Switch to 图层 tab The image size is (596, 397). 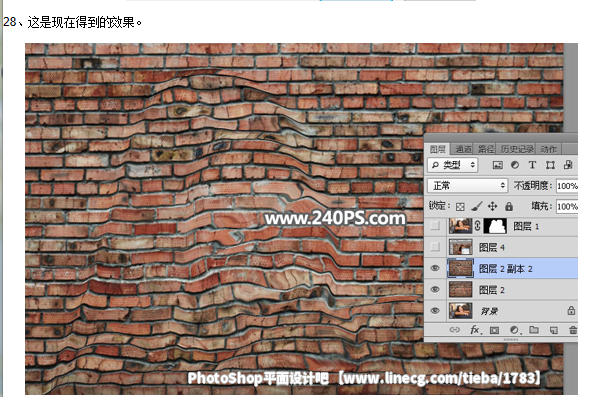437,149
